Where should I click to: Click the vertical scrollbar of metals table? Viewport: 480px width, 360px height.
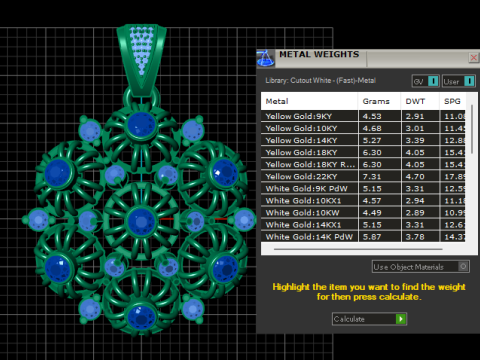[472, 129]
